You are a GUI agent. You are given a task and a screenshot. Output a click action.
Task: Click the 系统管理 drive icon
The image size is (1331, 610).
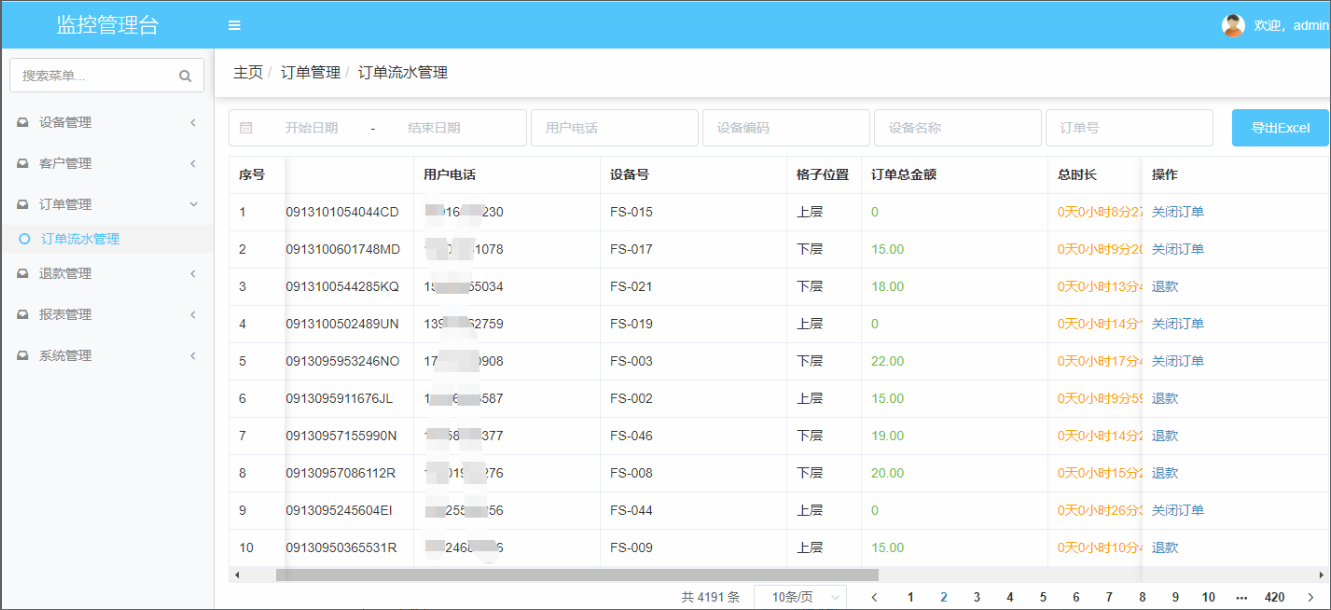(x=23, y=356)
